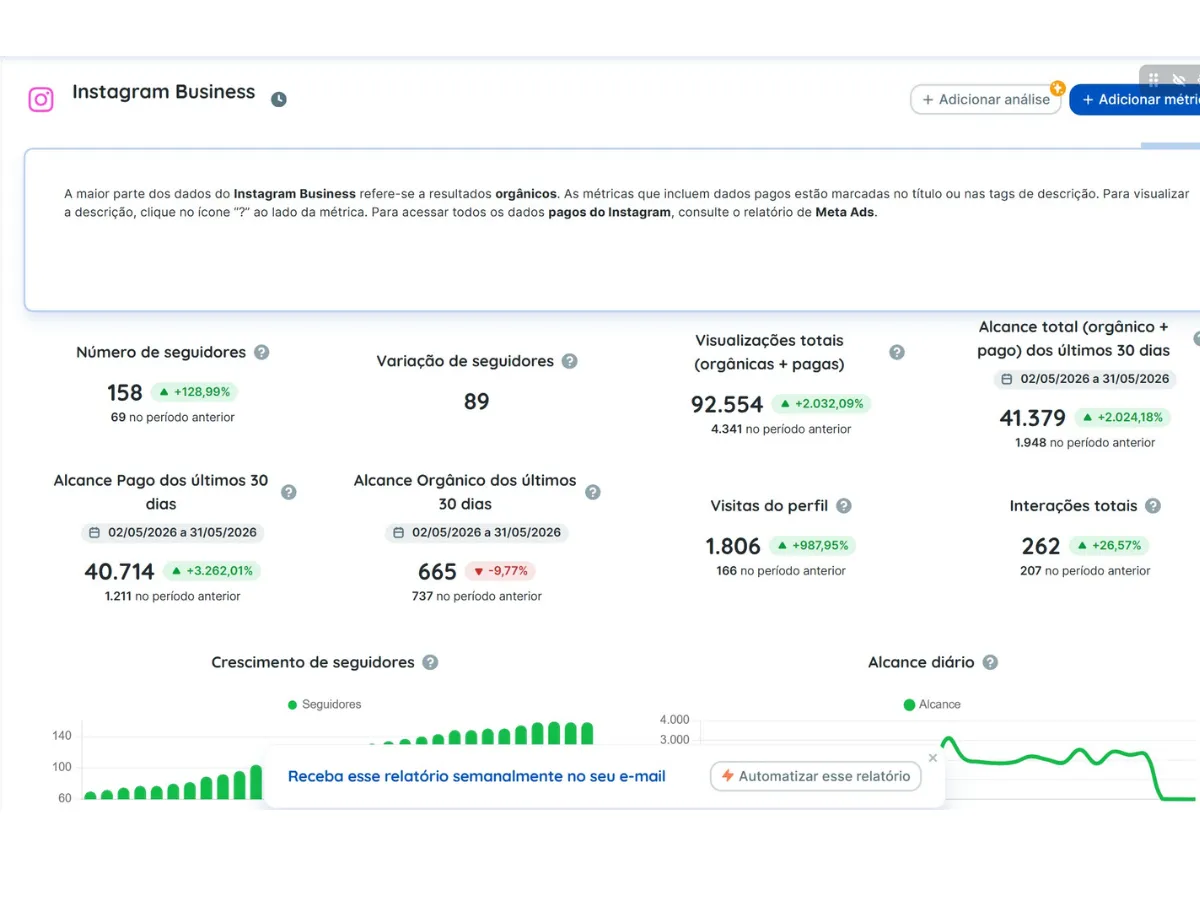1200x900 pixels.
Task: Click '737 no período anterior' text
Action: coord(477,596)
